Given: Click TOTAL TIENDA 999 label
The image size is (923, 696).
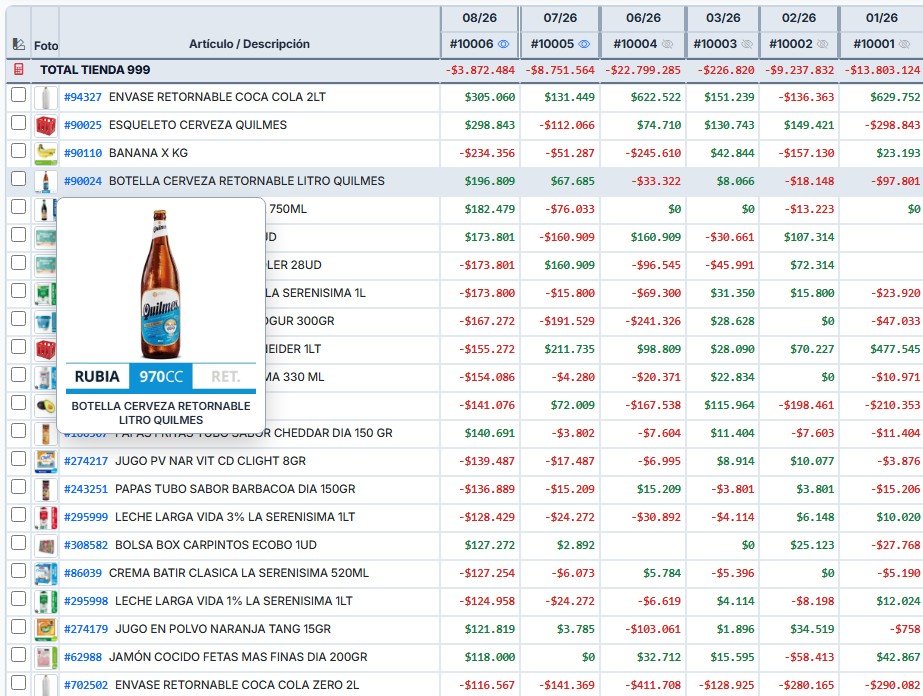Looking at the screenshot, I should (x=95, y=70).
